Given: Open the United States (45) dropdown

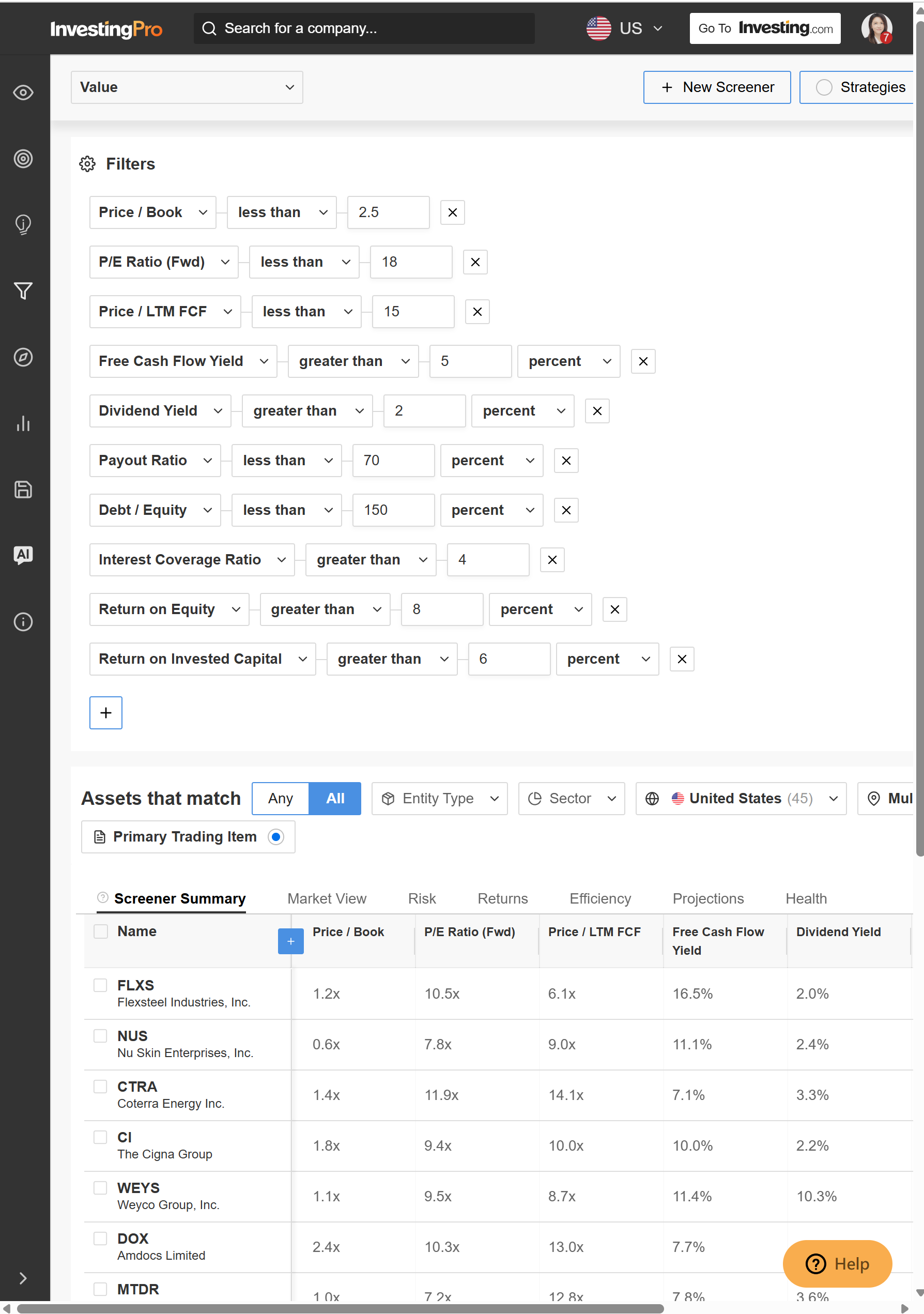Looking at the screenshot, I should [741, 798].
